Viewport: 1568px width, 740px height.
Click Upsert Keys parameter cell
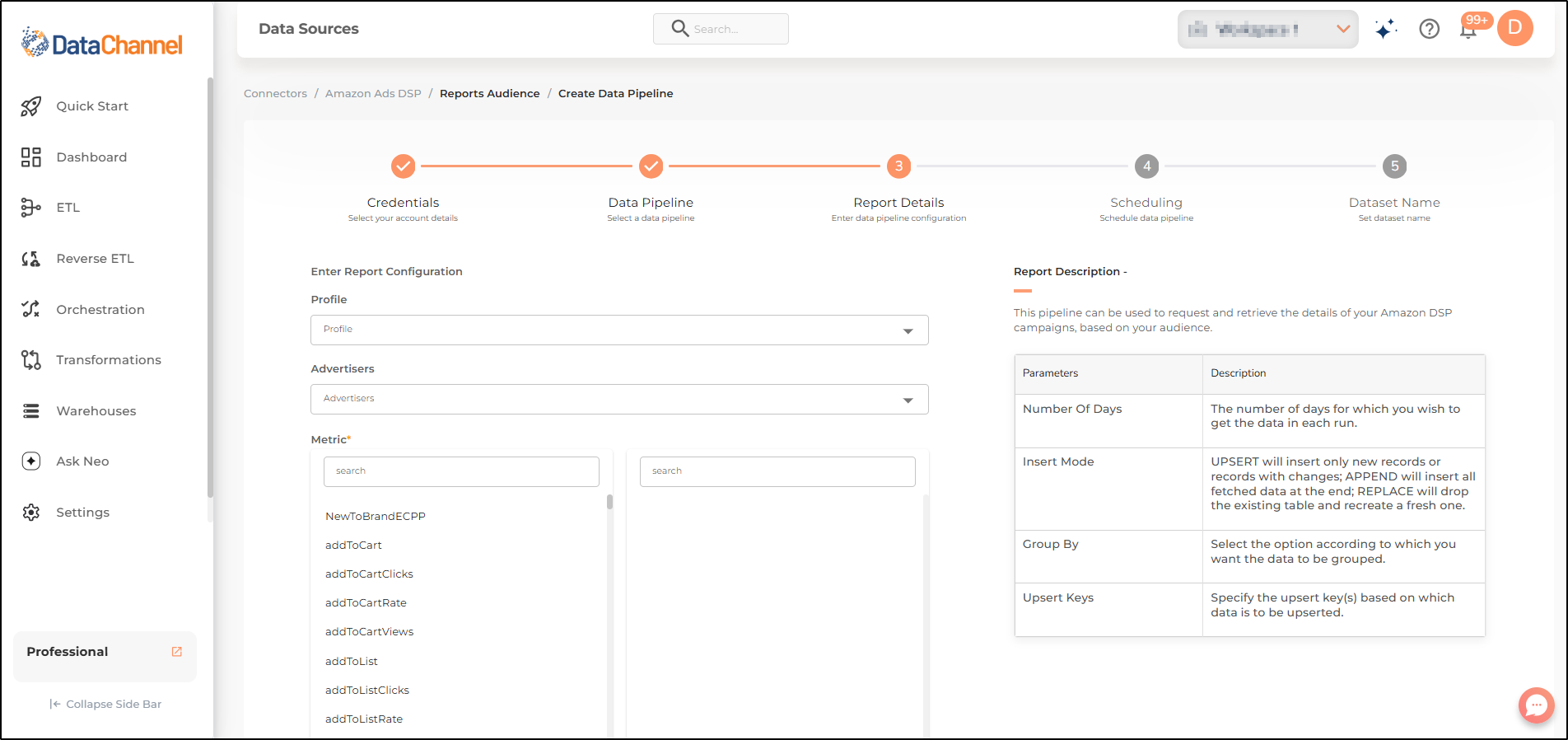[x=1108, y=611]
